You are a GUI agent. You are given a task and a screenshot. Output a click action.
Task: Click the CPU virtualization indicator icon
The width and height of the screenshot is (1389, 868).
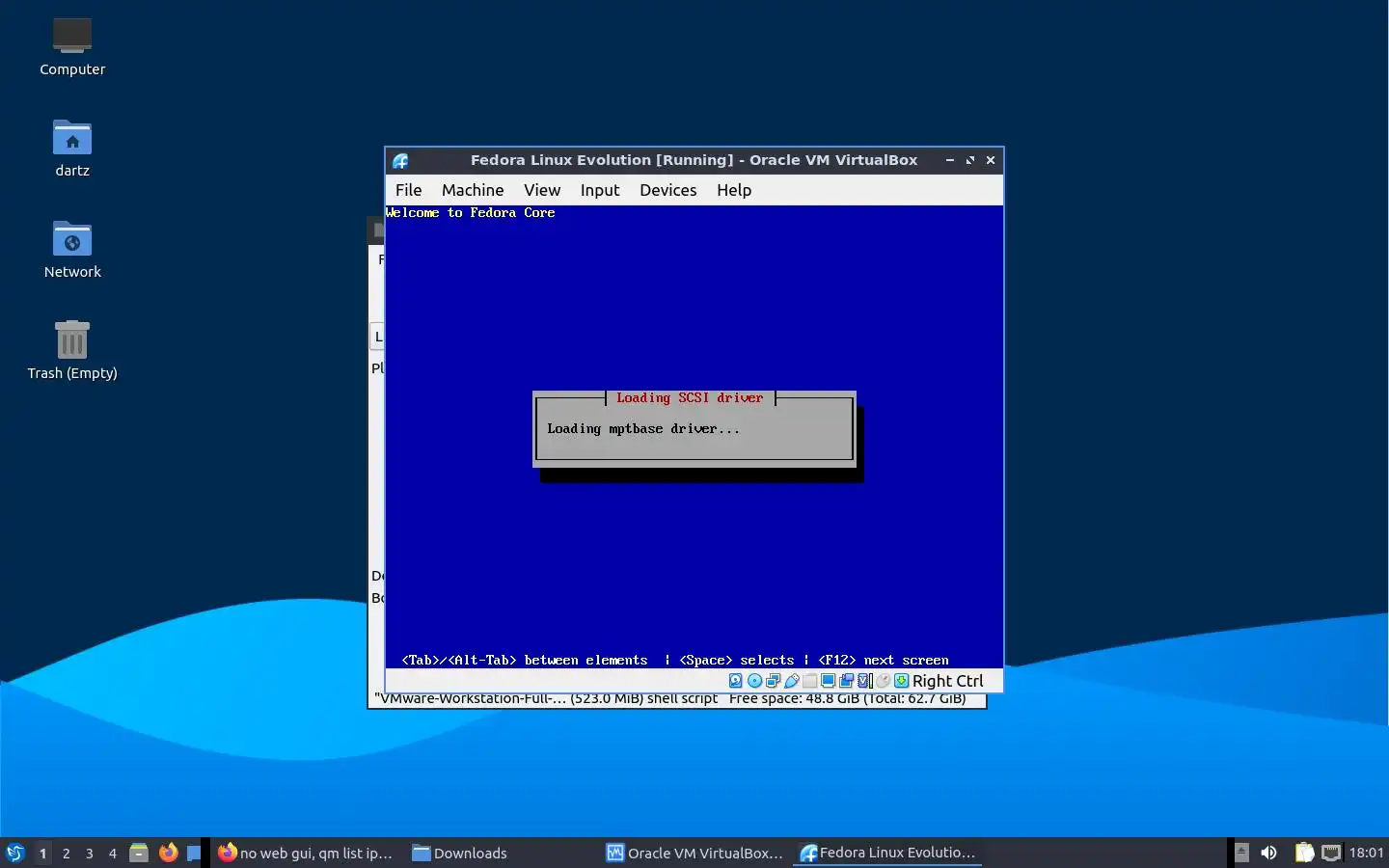865,681
